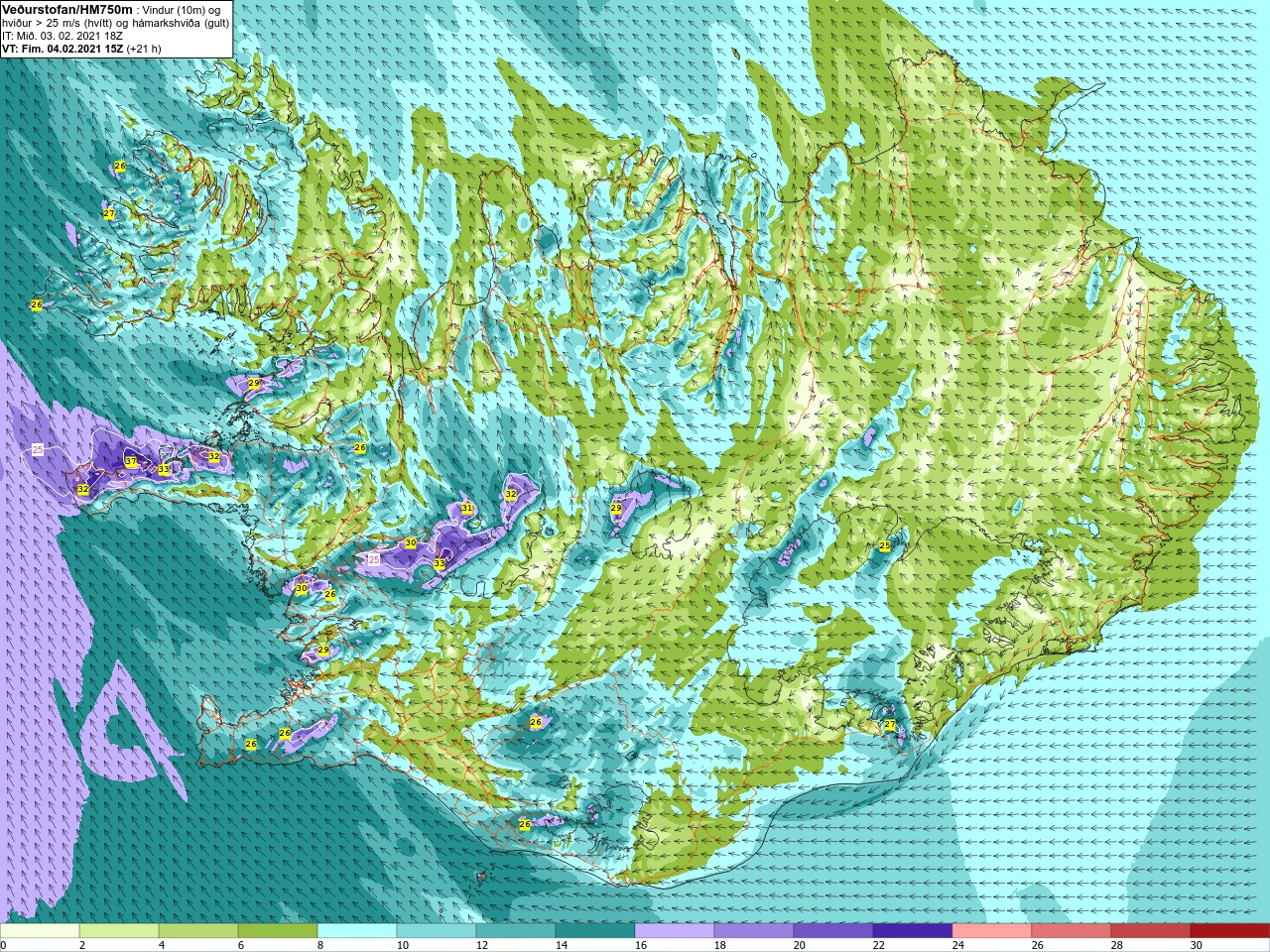
Task: Click the dark teal 14–16 legend swatch
Action: click(x=595, y=931)
